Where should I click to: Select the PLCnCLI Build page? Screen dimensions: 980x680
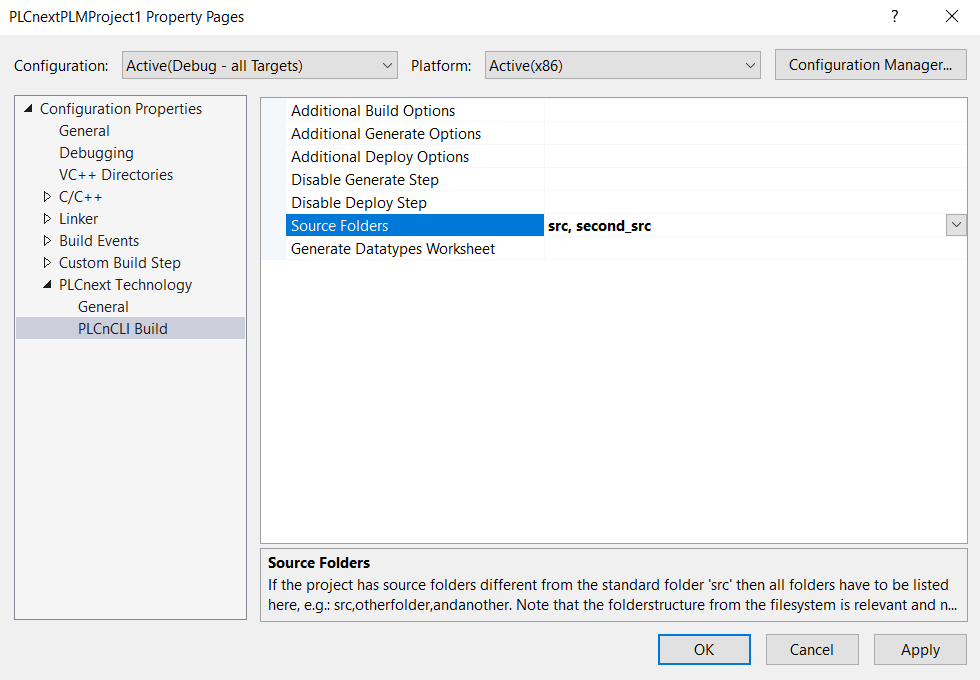pos(123,329)
